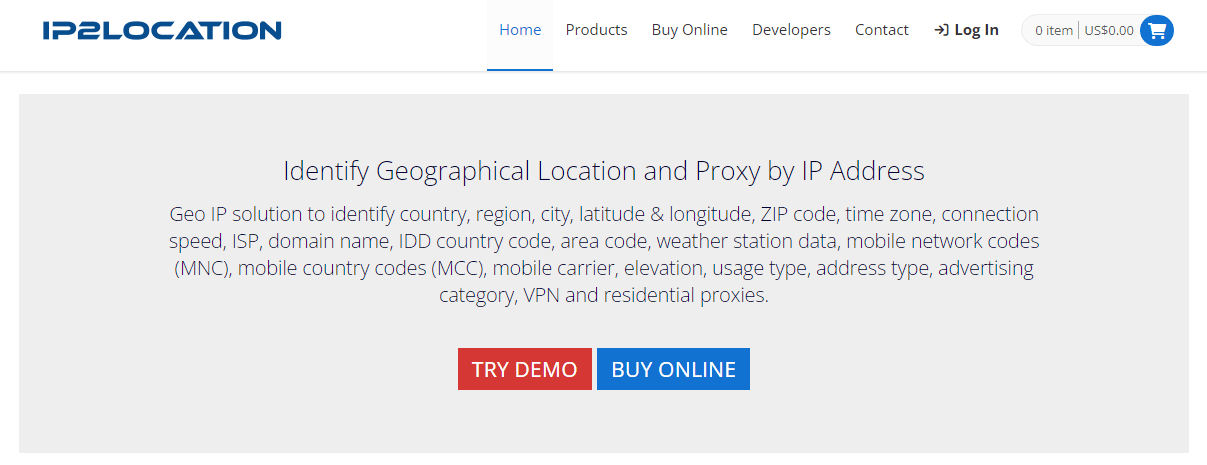This screenshot has height=465, width=1207.
Task: Click the US$0.00 cart total
Action: (x=1109, y=30)
